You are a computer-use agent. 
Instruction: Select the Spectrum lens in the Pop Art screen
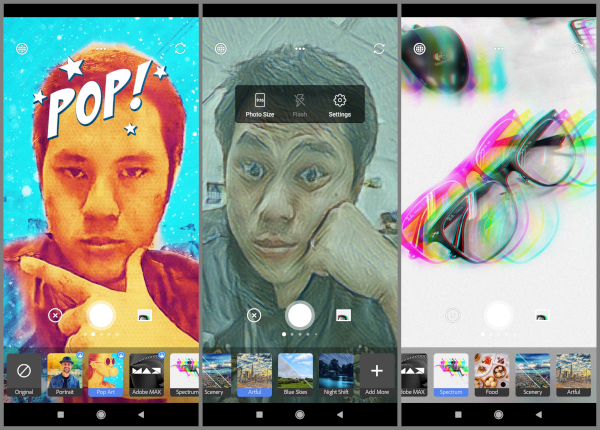[184, 375]
